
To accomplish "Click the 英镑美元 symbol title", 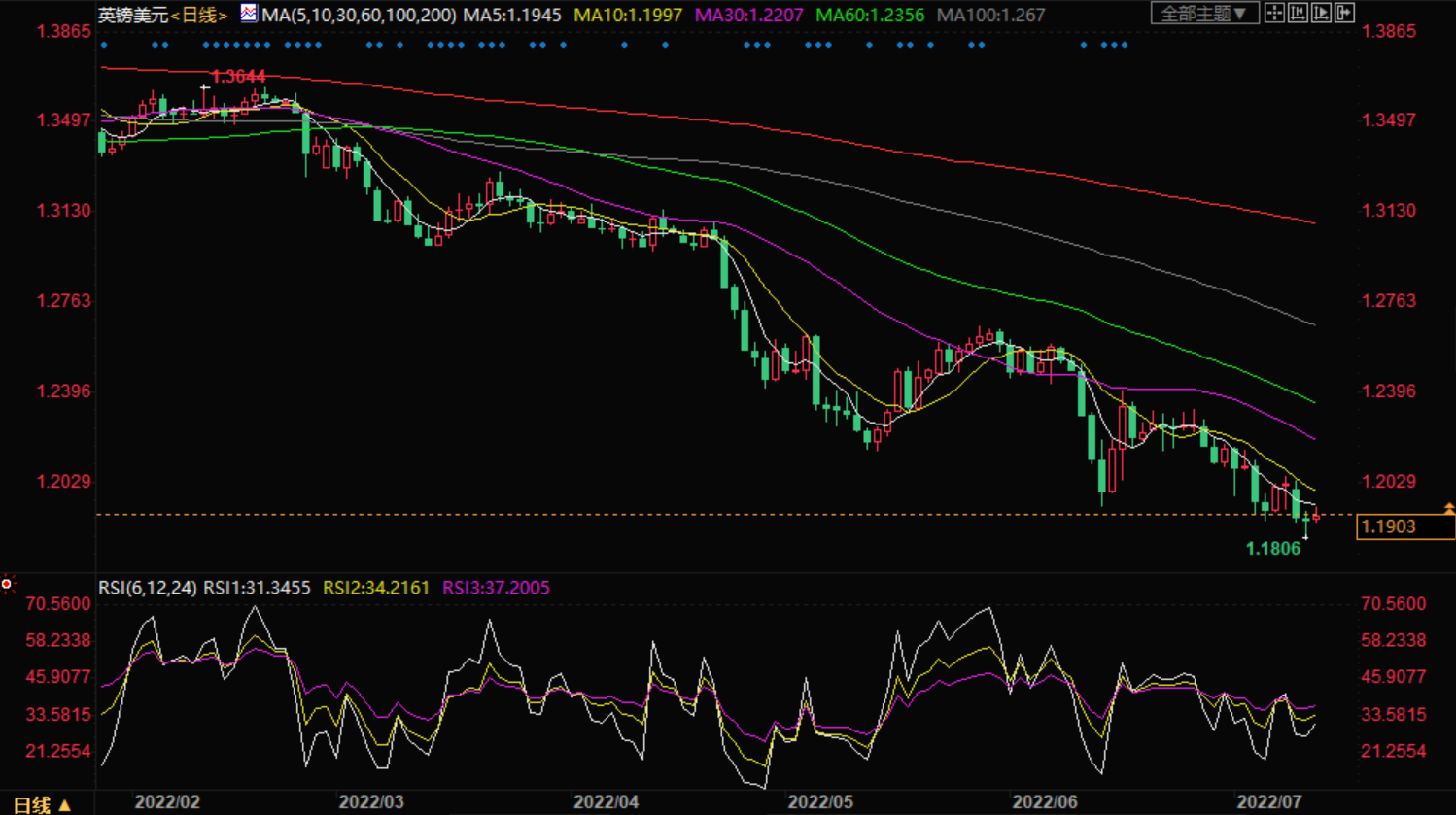I will tap(133, 16).
